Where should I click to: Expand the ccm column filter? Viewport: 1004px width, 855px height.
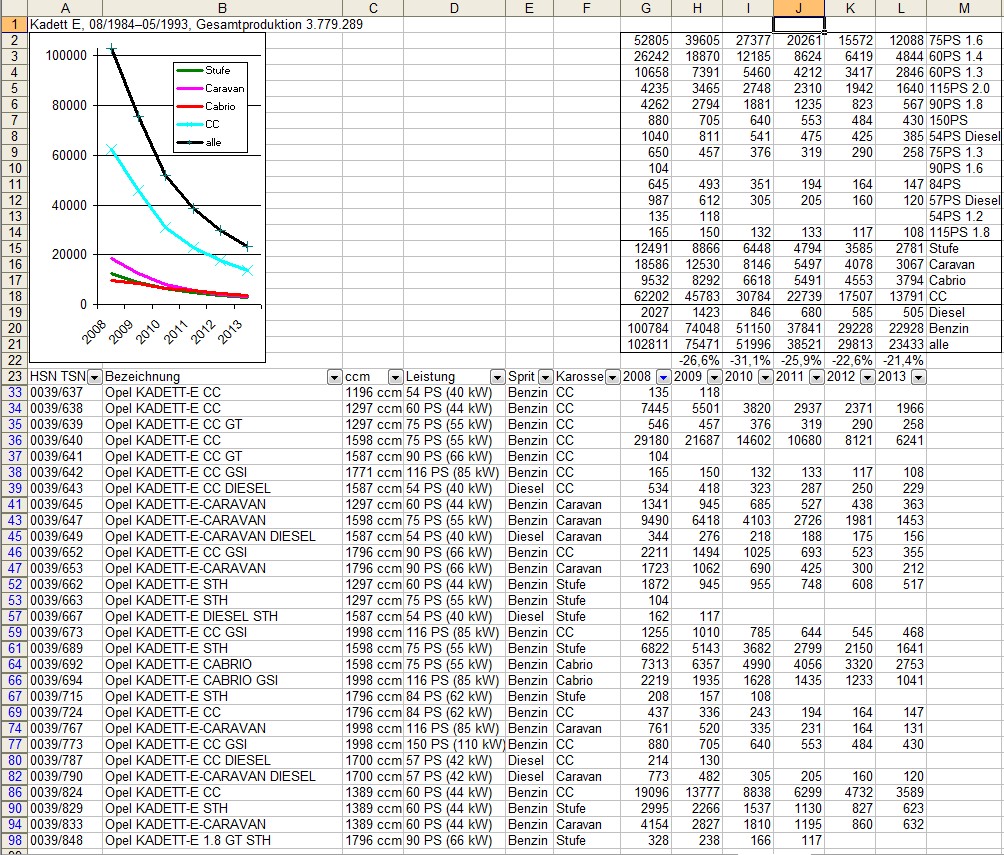tap(394, 377)
